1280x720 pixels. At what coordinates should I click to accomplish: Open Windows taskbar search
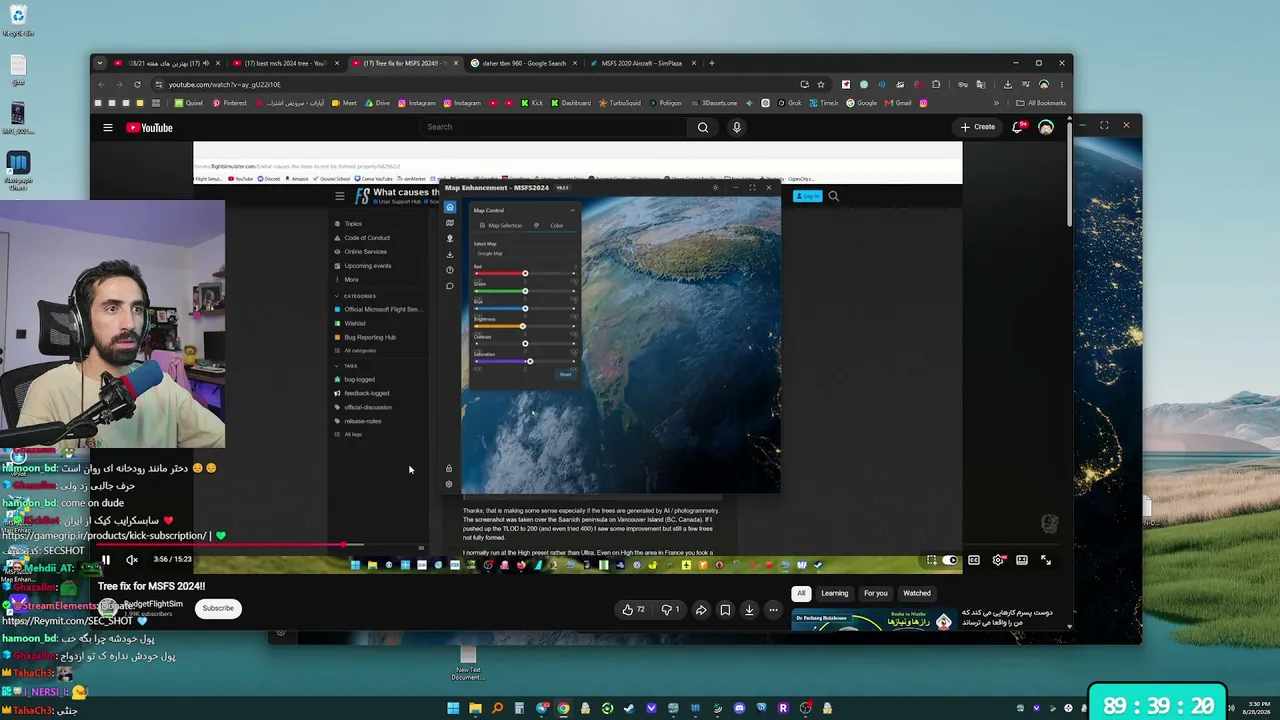[497, 709]
